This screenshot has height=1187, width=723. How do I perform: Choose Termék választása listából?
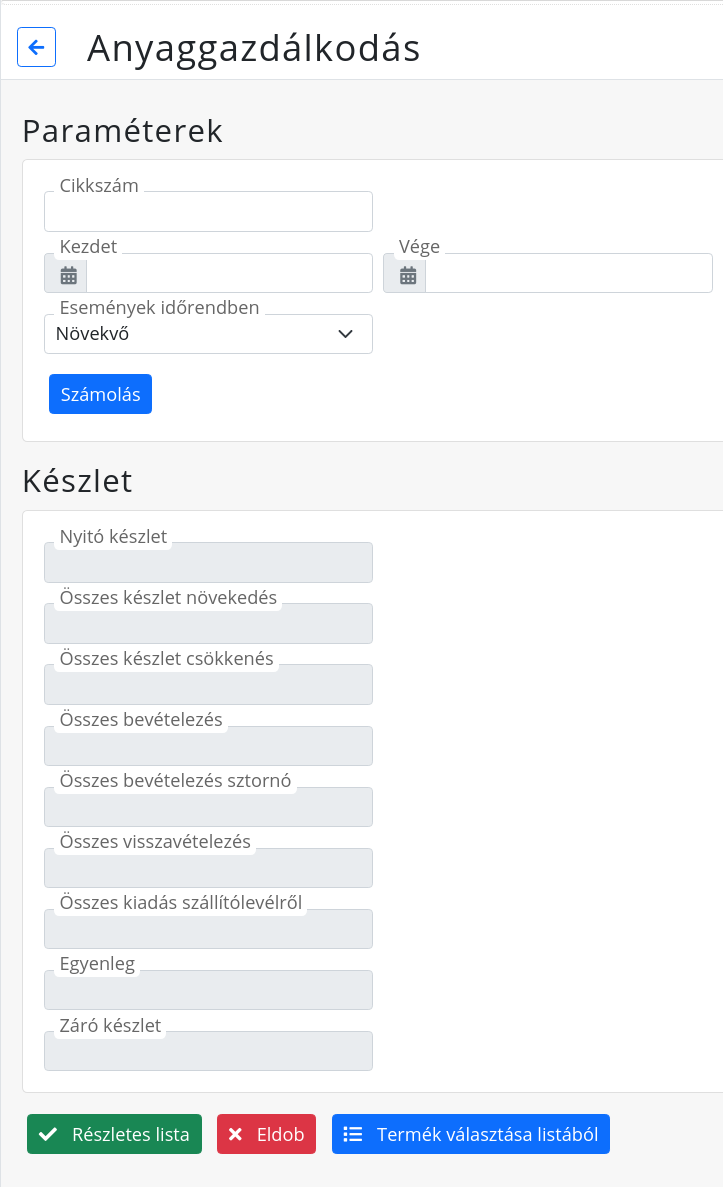[471, 1134]
